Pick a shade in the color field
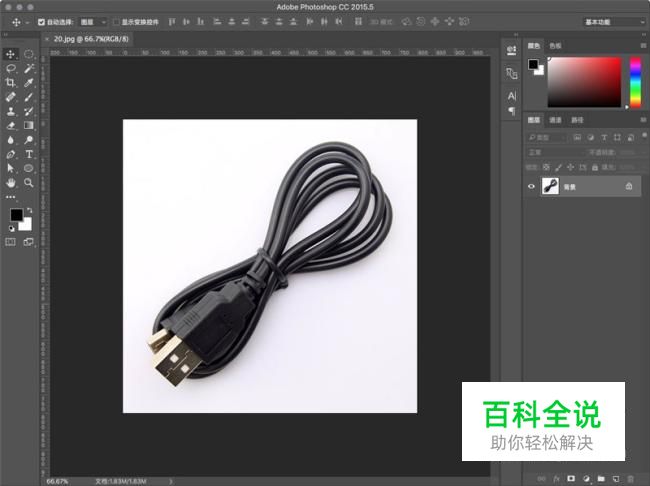This screenshot has width=650, height=486. [585, 82]
